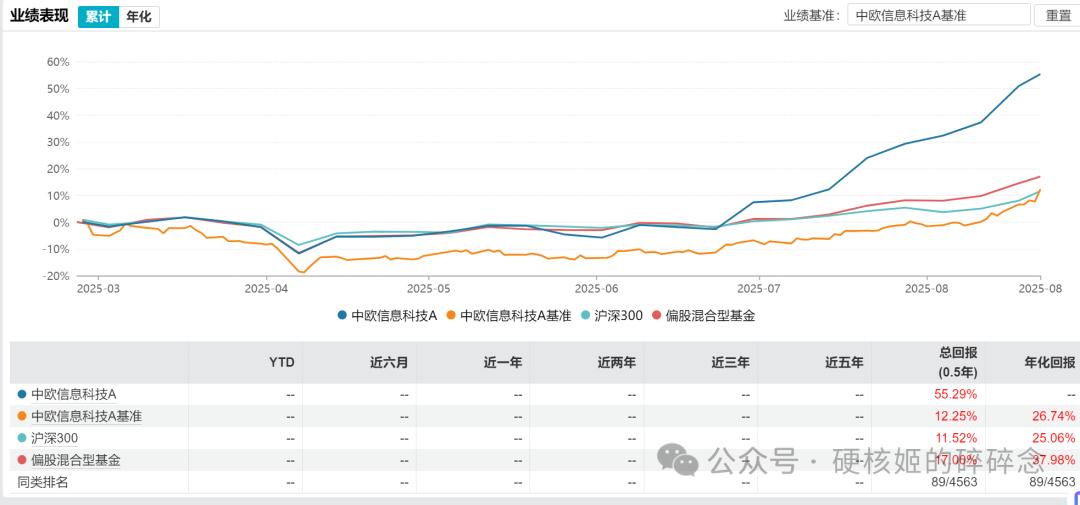The height and width of the screenshot is (505, 1080).
Task: Click the 11.52% total return value
Action: point(958,437)
